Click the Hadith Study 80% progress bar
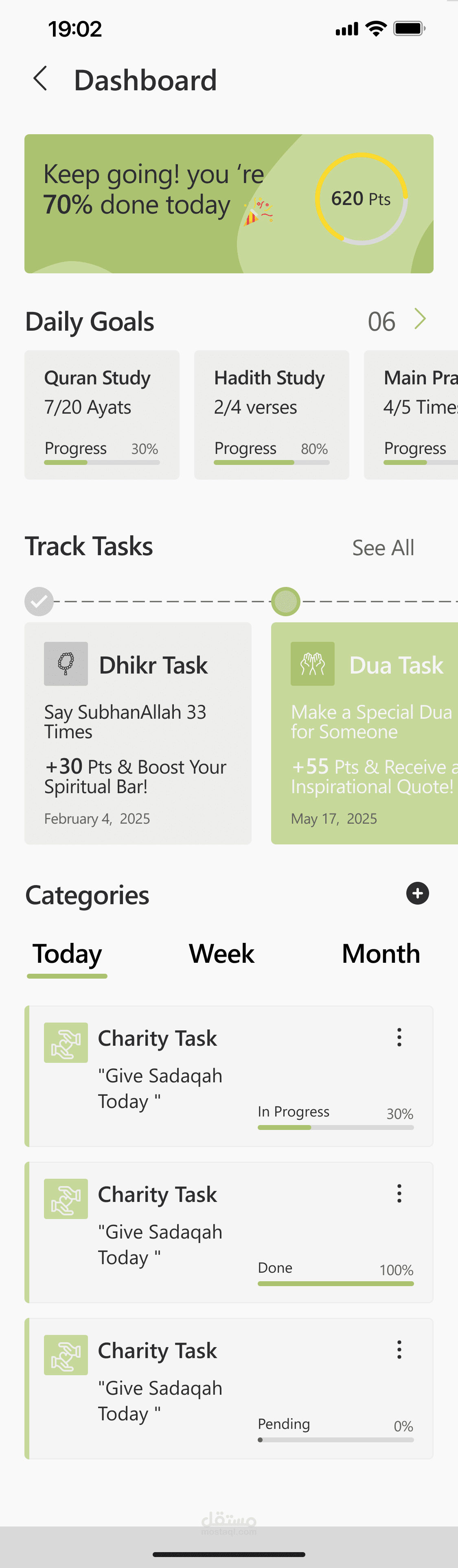This screenshot has height=1568, width=458. tap(272, 462)
